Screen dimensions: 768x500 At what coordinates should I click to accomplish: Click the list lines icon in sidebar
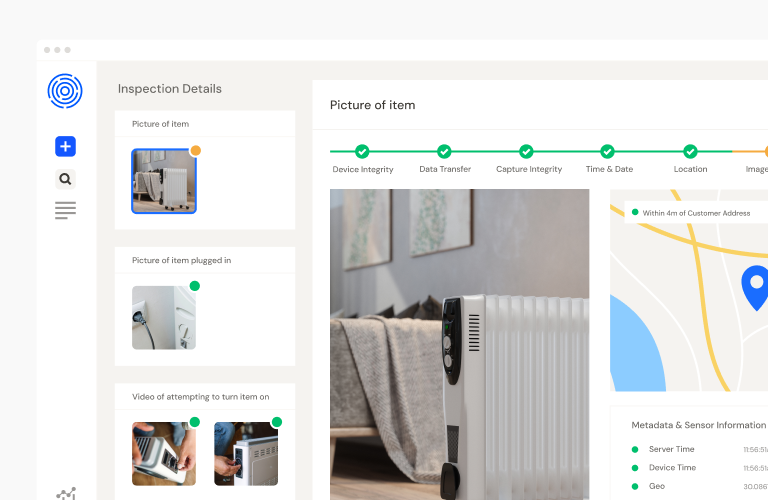[65, 211]
